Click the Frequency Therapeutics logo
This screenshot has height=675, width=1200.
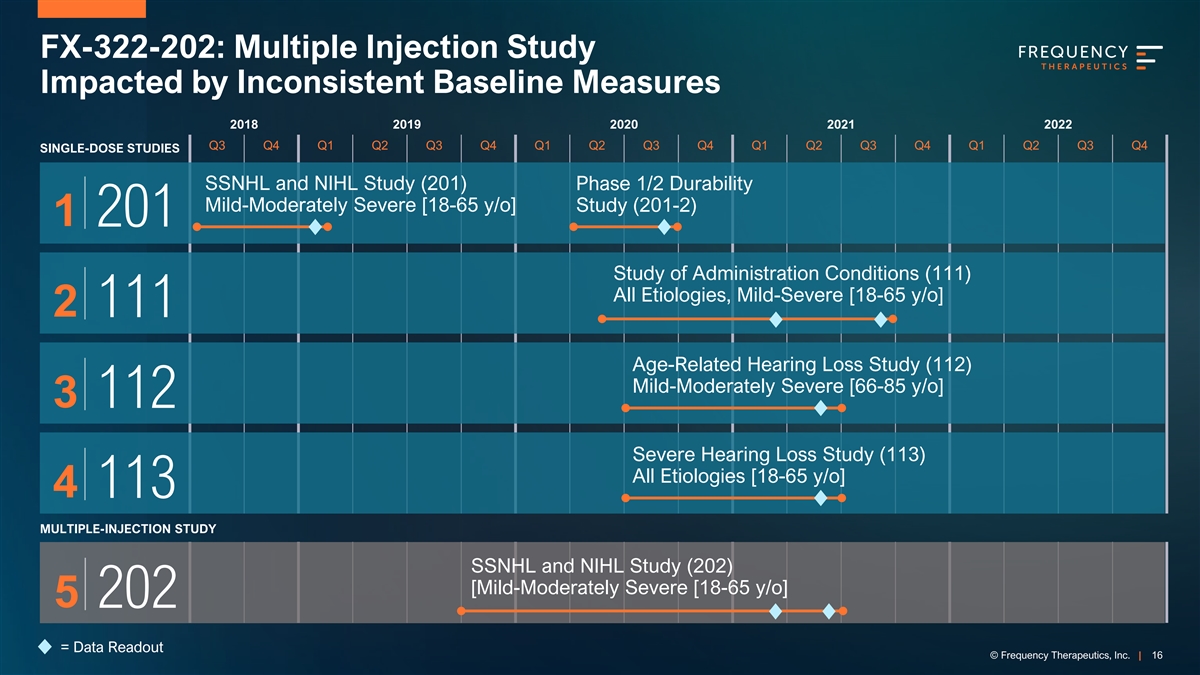coord(1089,58)
